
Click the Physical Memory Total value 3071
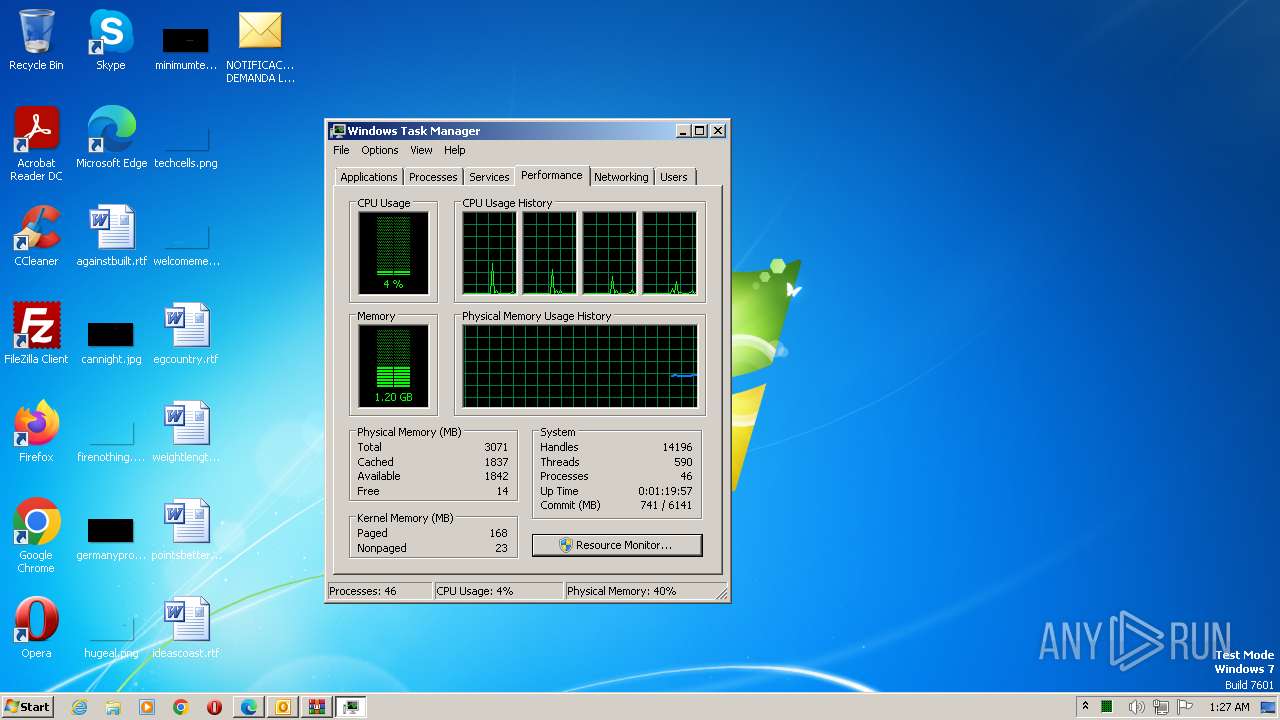tap(496, 447)
